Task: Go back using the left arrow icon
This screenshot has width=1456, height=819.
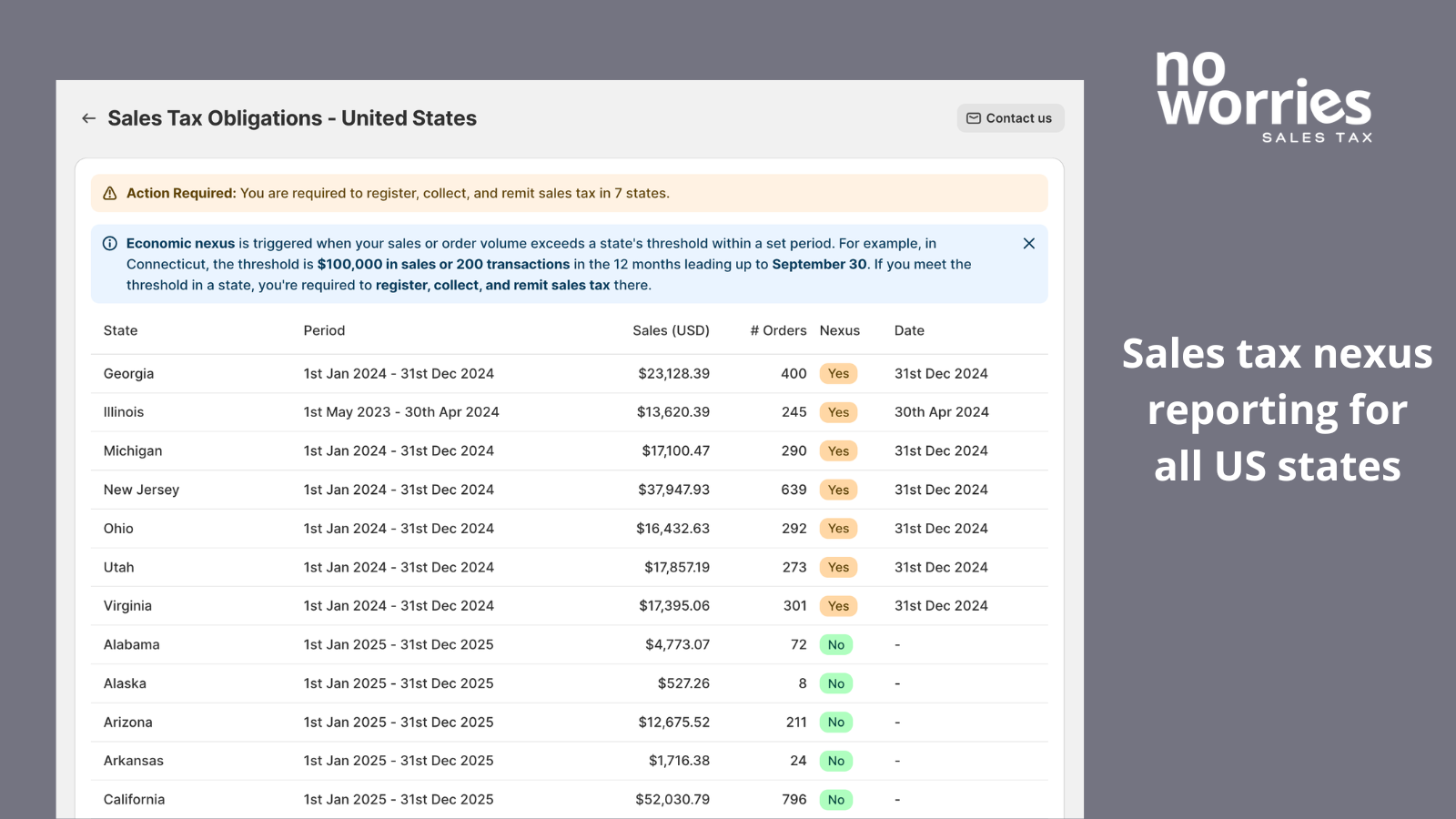Action: 88,118
